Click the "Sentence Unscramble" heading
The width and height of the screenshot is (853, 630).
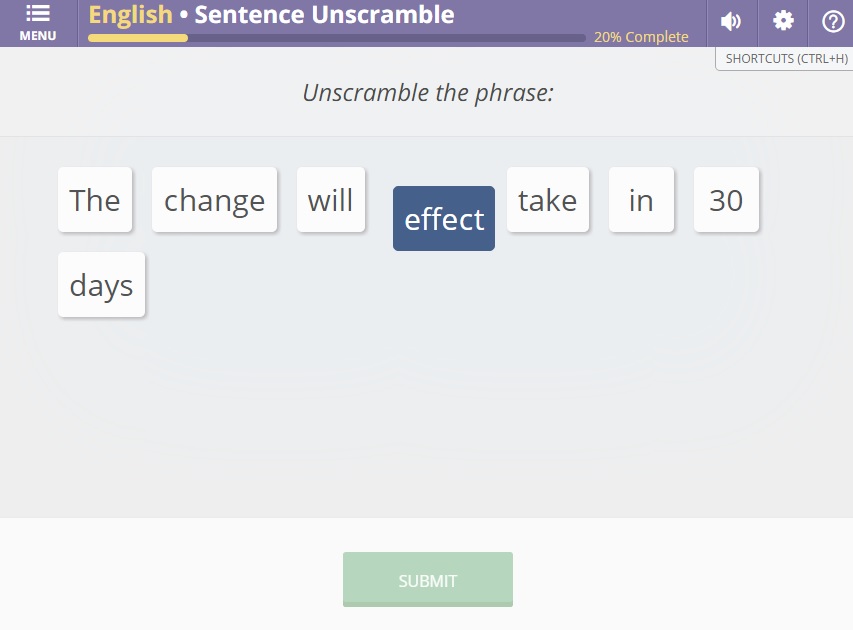tap(324, 15)
